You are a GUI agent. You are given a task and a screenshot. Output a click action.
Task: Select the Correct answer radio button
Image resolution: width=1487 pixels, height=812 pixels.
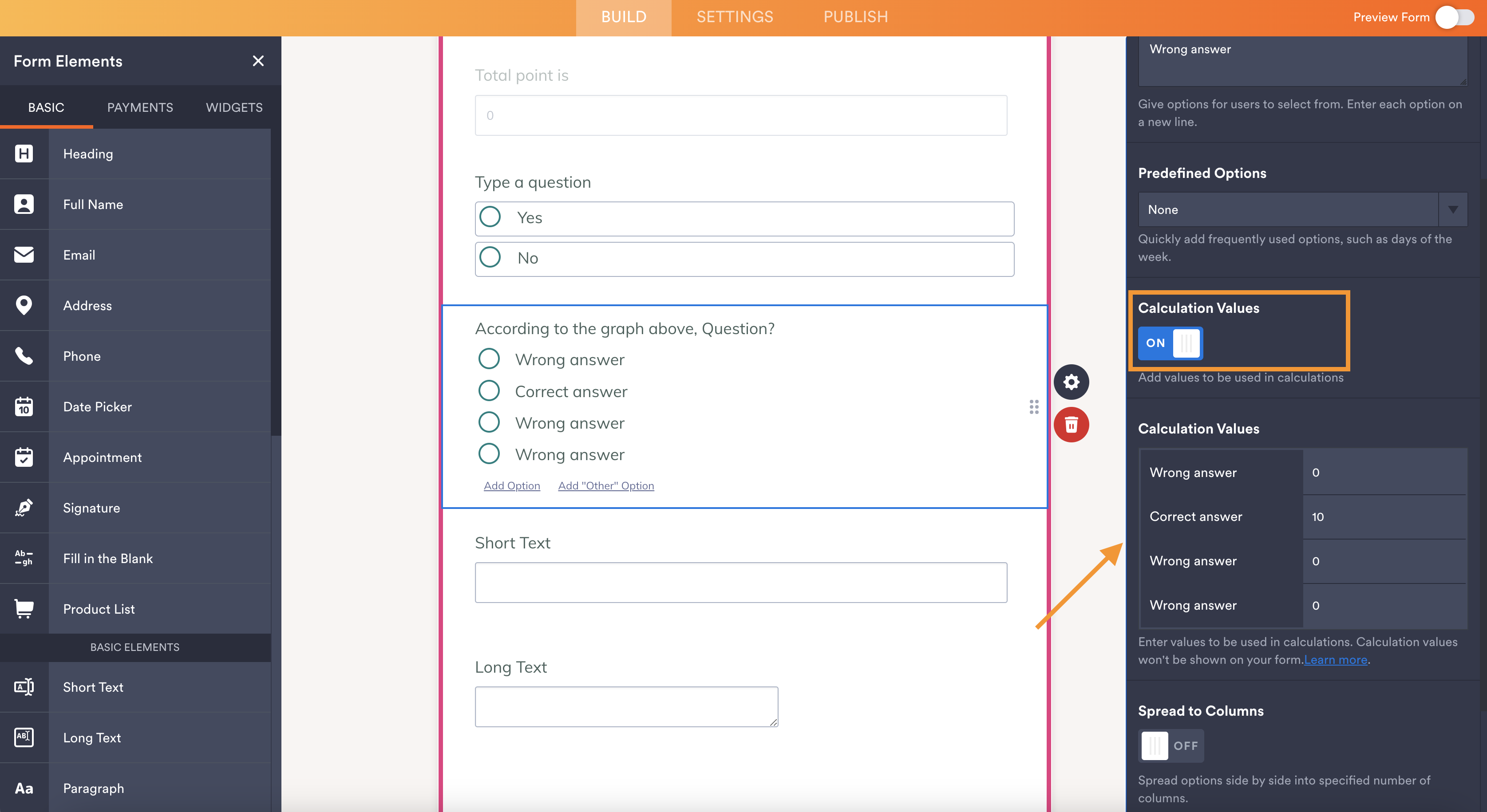coord(489,391)
